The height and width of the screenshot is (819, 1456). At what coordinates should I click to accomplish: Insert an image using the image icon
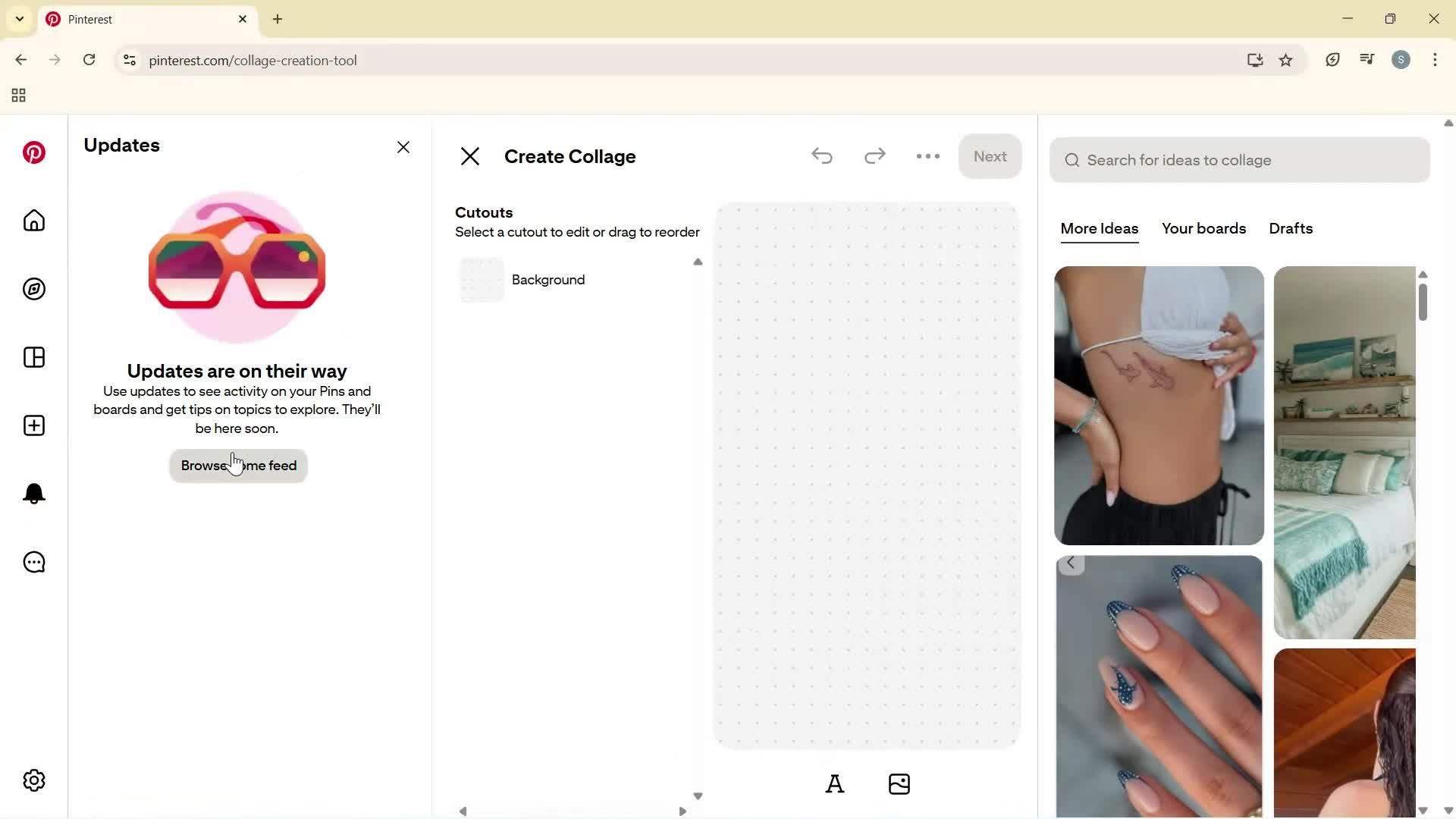[x=899, y=784]
